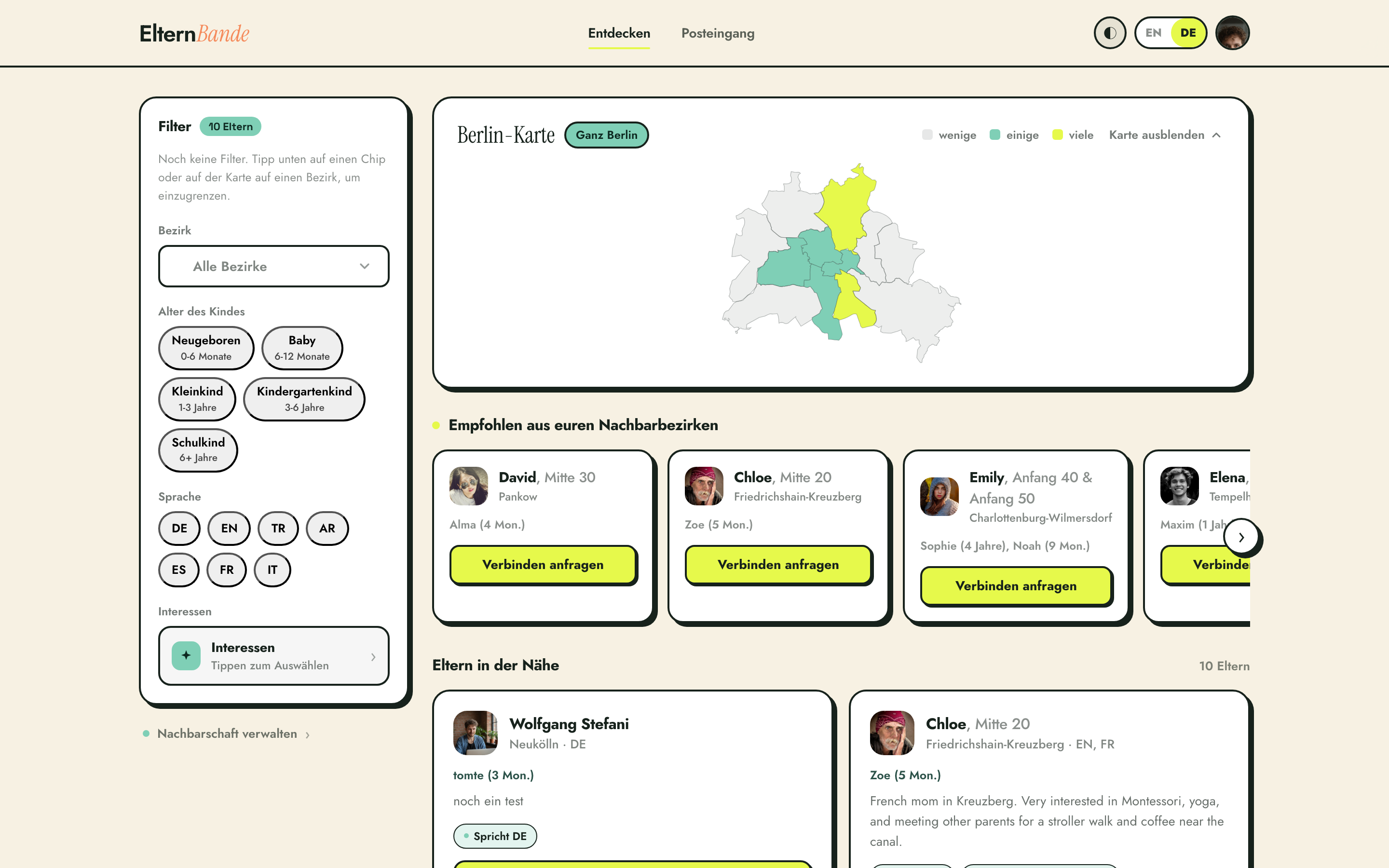Click the ElternBande logo
The height and width of the screenshot is (868, 1389).
click(194, 33)
